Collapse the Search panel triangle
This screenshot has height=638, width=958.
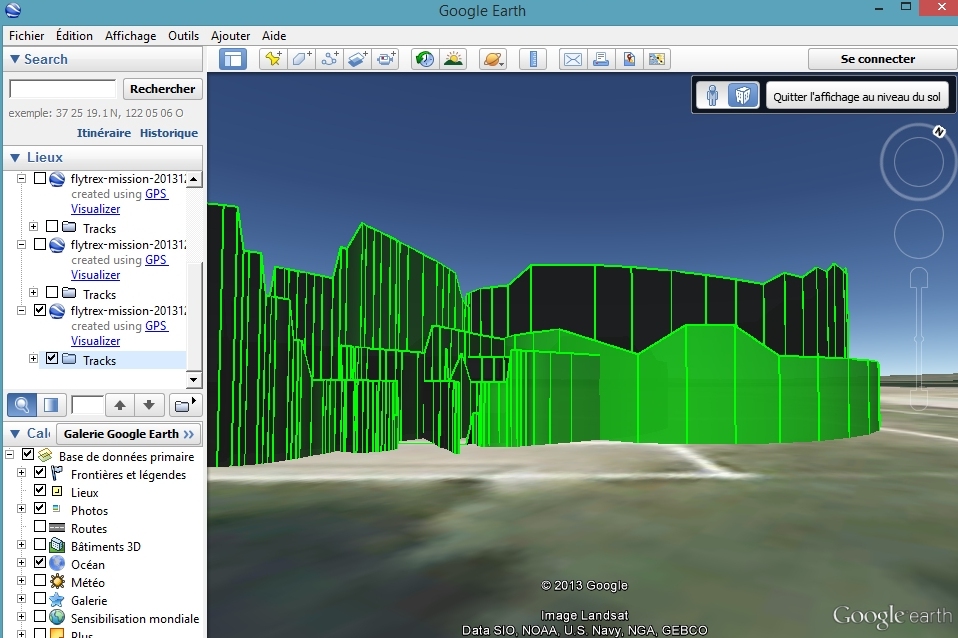[x=15, y=59]
